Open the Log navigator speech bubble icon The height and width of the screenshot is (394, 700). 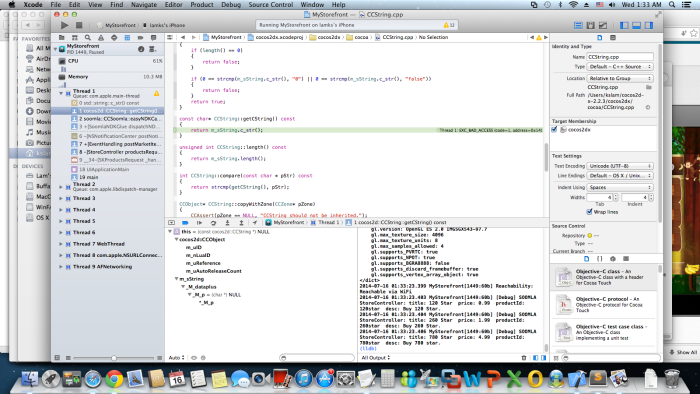pos(154,37)
